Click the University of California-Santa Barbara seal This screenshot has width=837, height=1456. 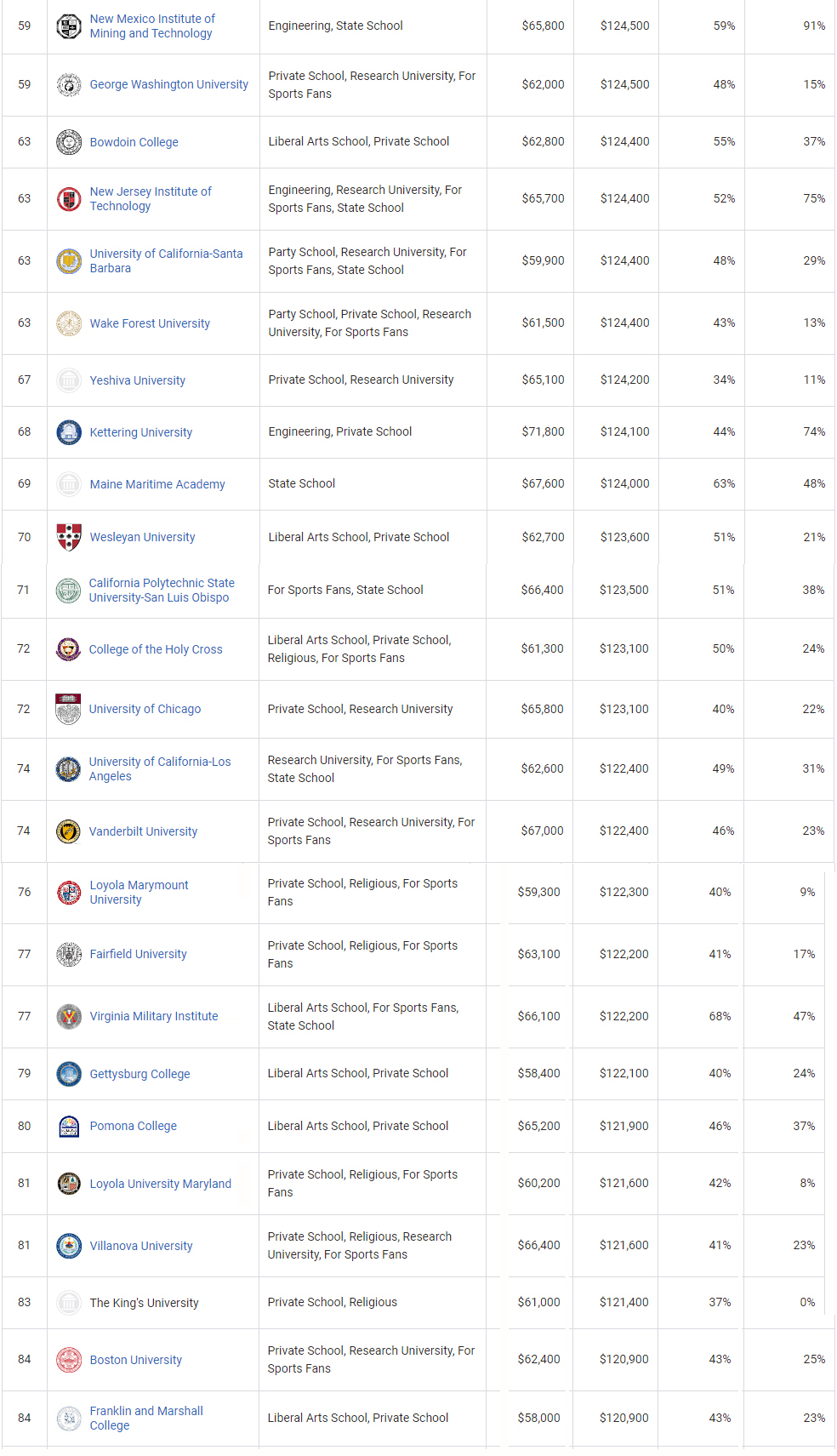pyautogui.click(x=68, y=261)
